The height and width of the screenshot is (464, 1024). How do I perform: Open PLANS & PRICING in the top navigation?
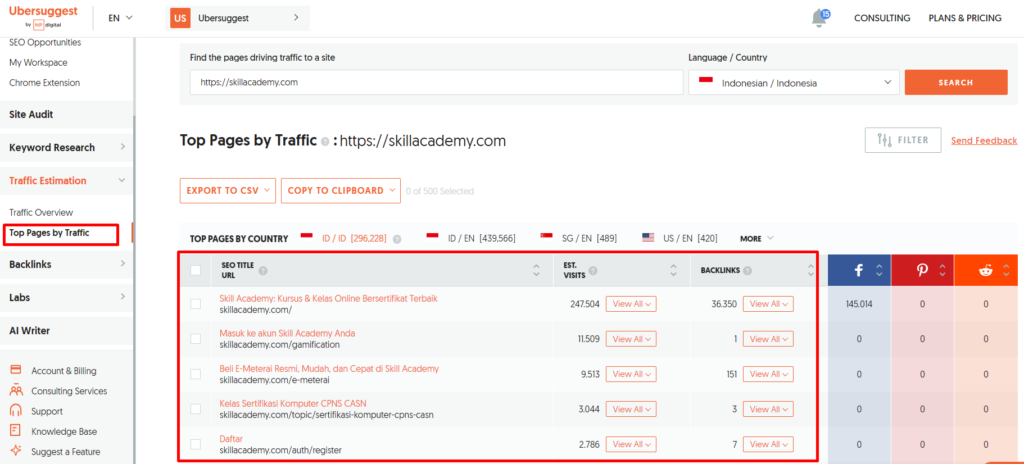(965, 18)
